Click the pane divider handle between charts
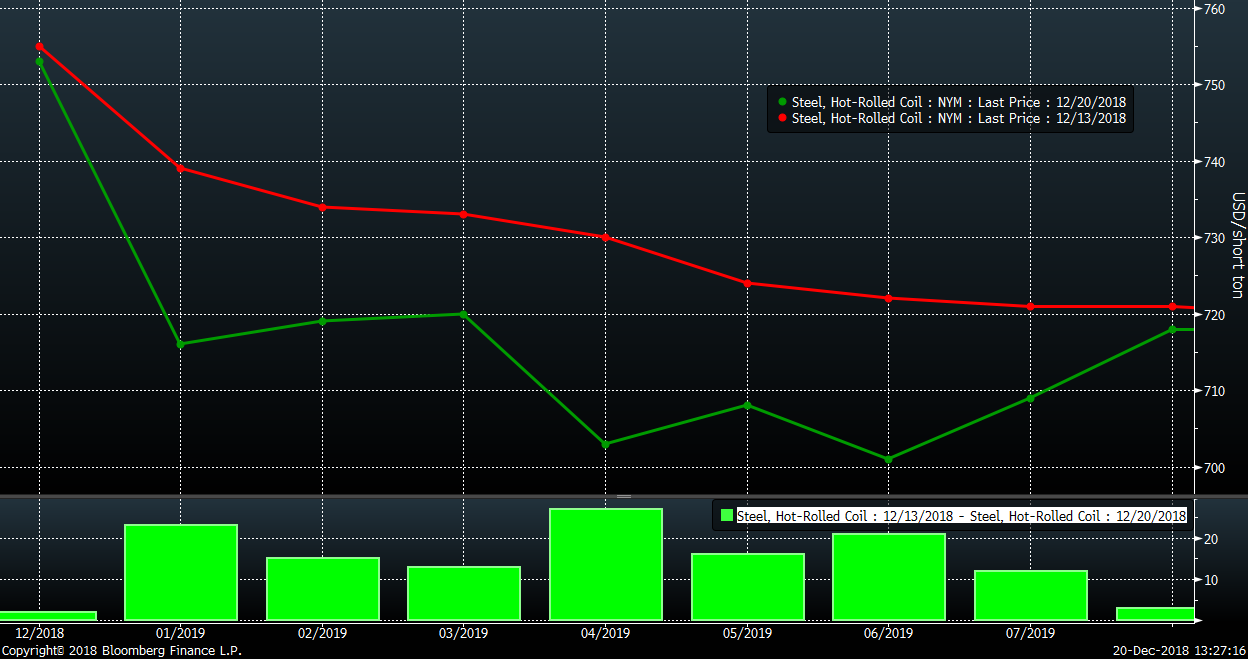The width and height of the screenshot is (1248, 659). 624,496
